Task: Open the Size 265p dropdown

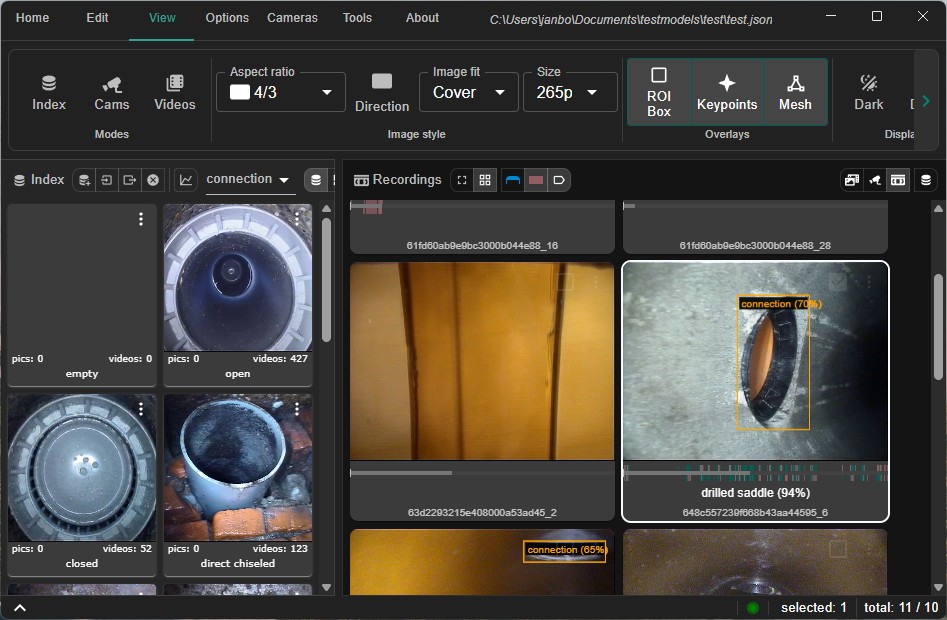Action: (x=570, y=92)
